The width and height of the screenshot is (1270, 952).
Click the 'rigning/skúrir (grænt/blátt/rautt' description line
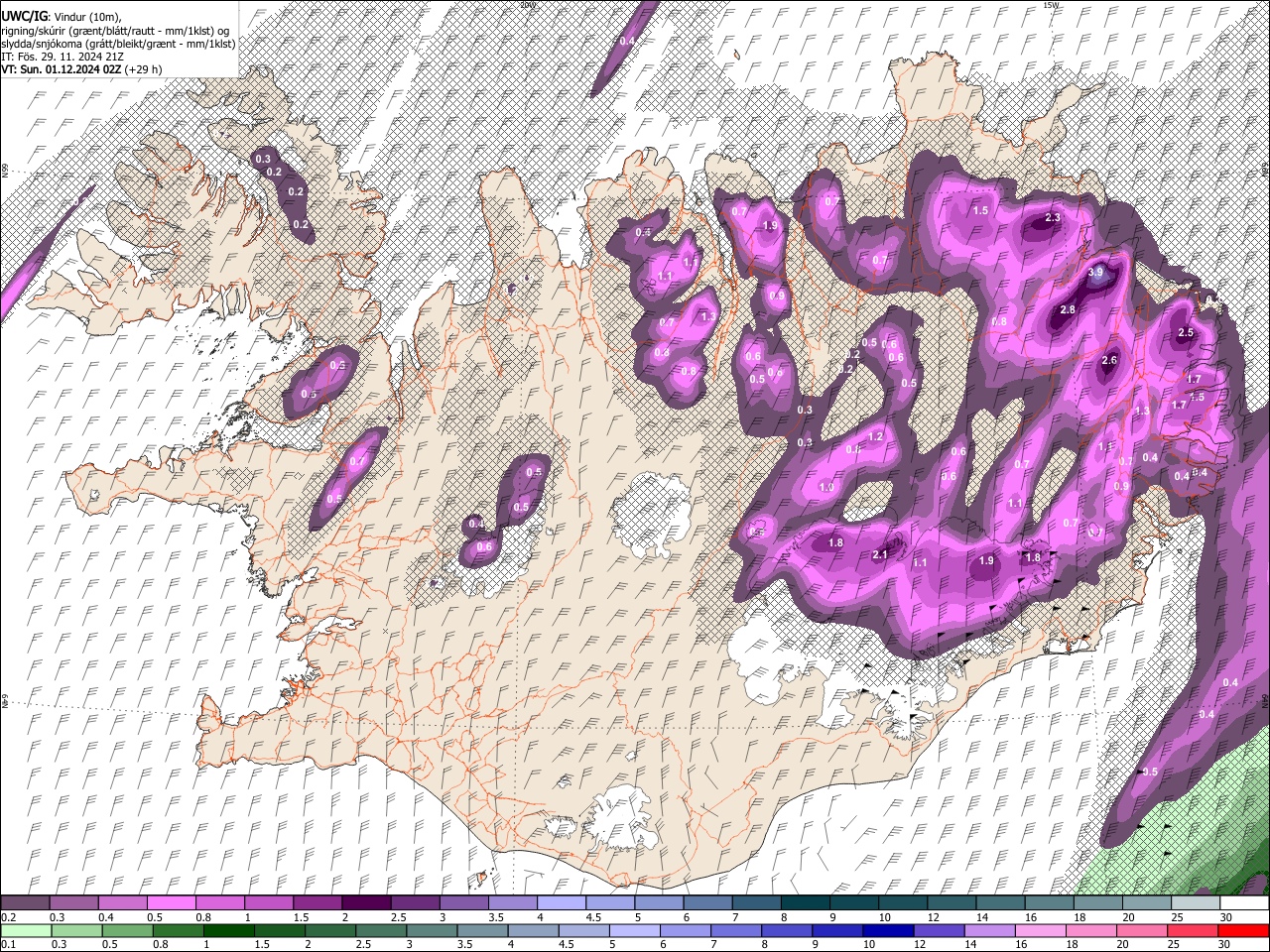(115, 30)
